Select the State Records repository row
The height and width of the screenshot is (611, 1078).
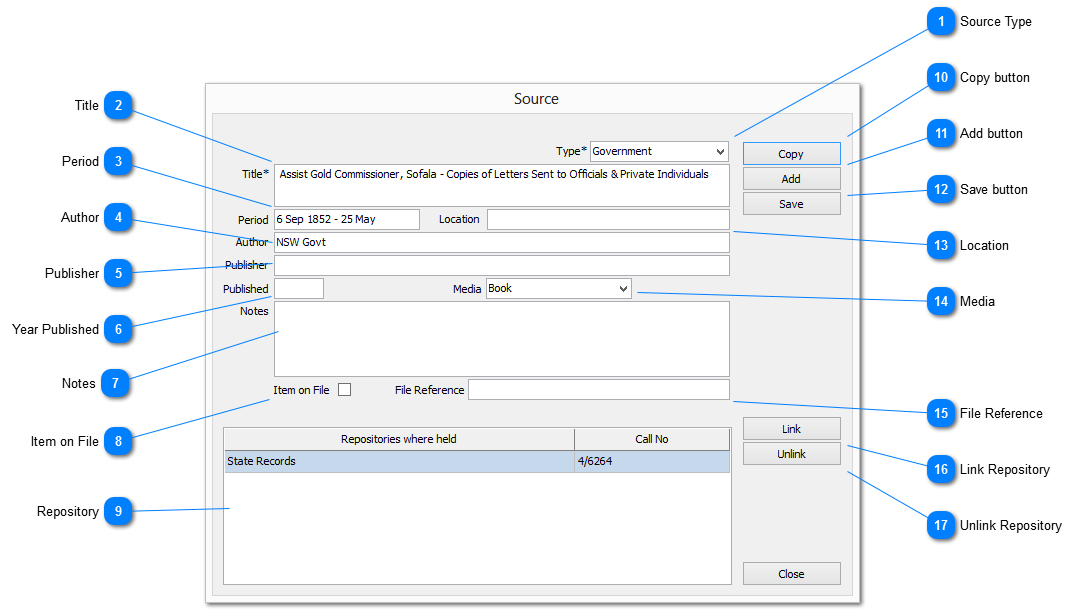[399, 462]
